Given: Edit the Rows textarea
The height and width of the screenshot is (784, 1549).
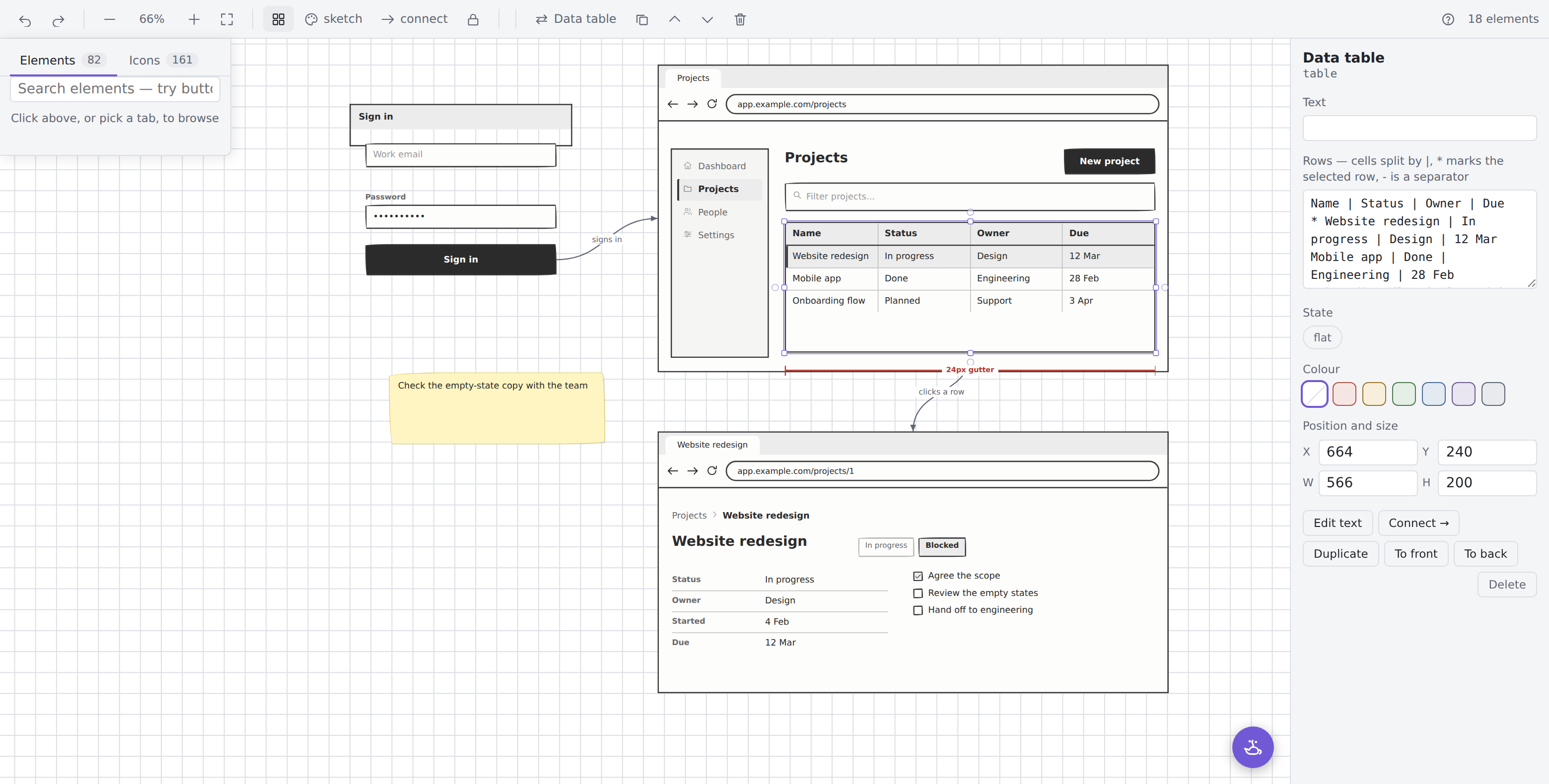Looking at the screenshot, I should coord(1419,239).
